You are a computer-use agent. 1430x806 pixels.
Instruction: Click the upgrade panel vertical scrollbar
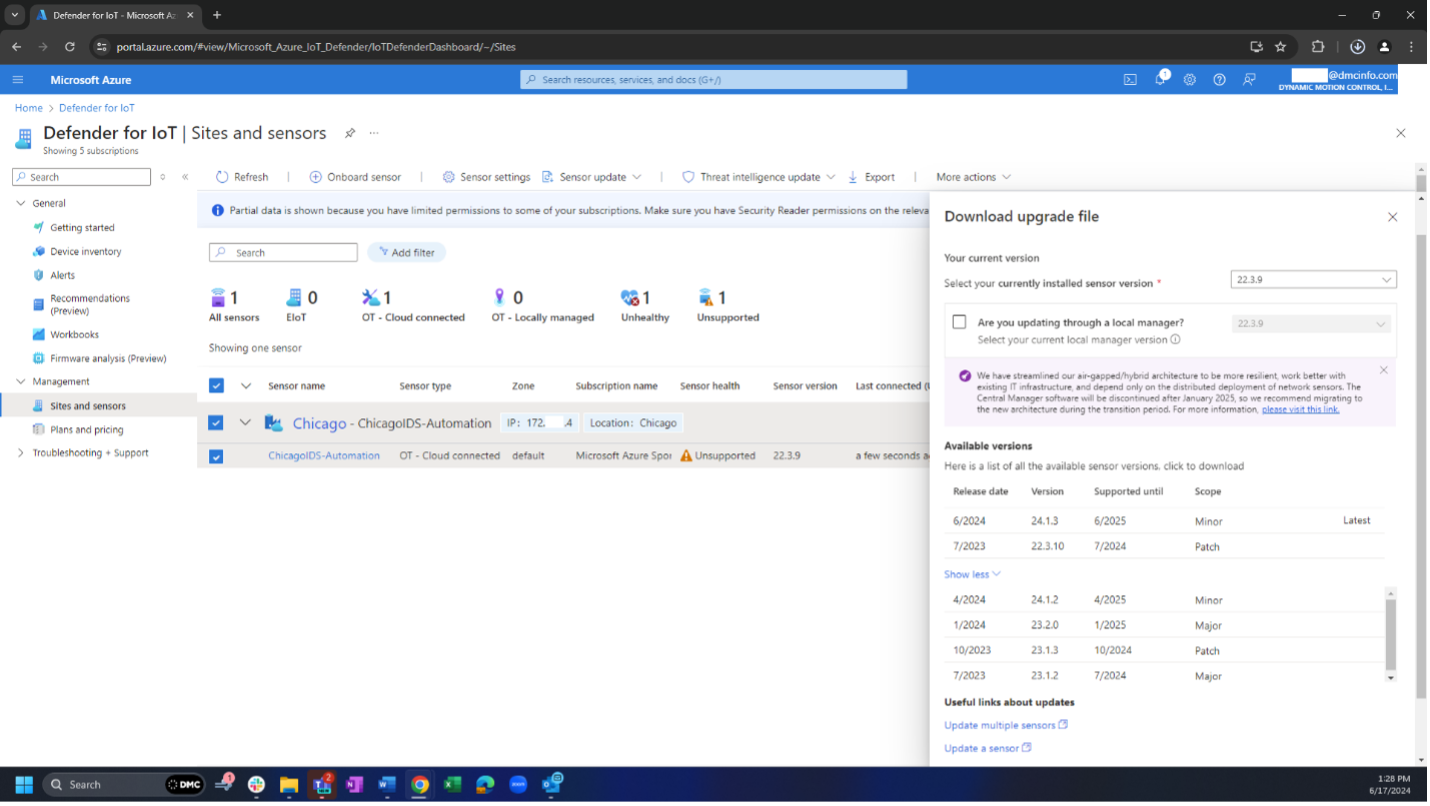point(1421,467)
